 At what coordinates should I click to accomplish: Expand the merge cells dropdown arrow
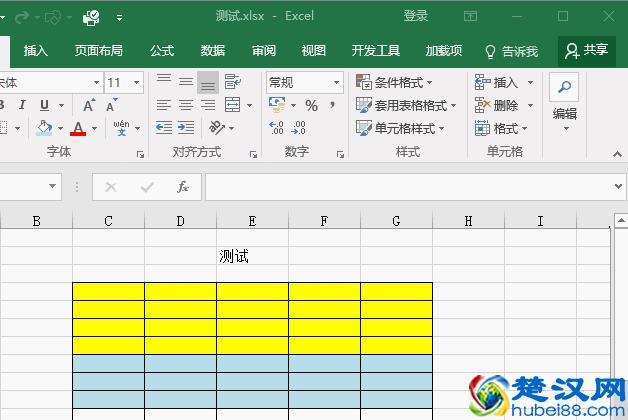pos(250,106)
